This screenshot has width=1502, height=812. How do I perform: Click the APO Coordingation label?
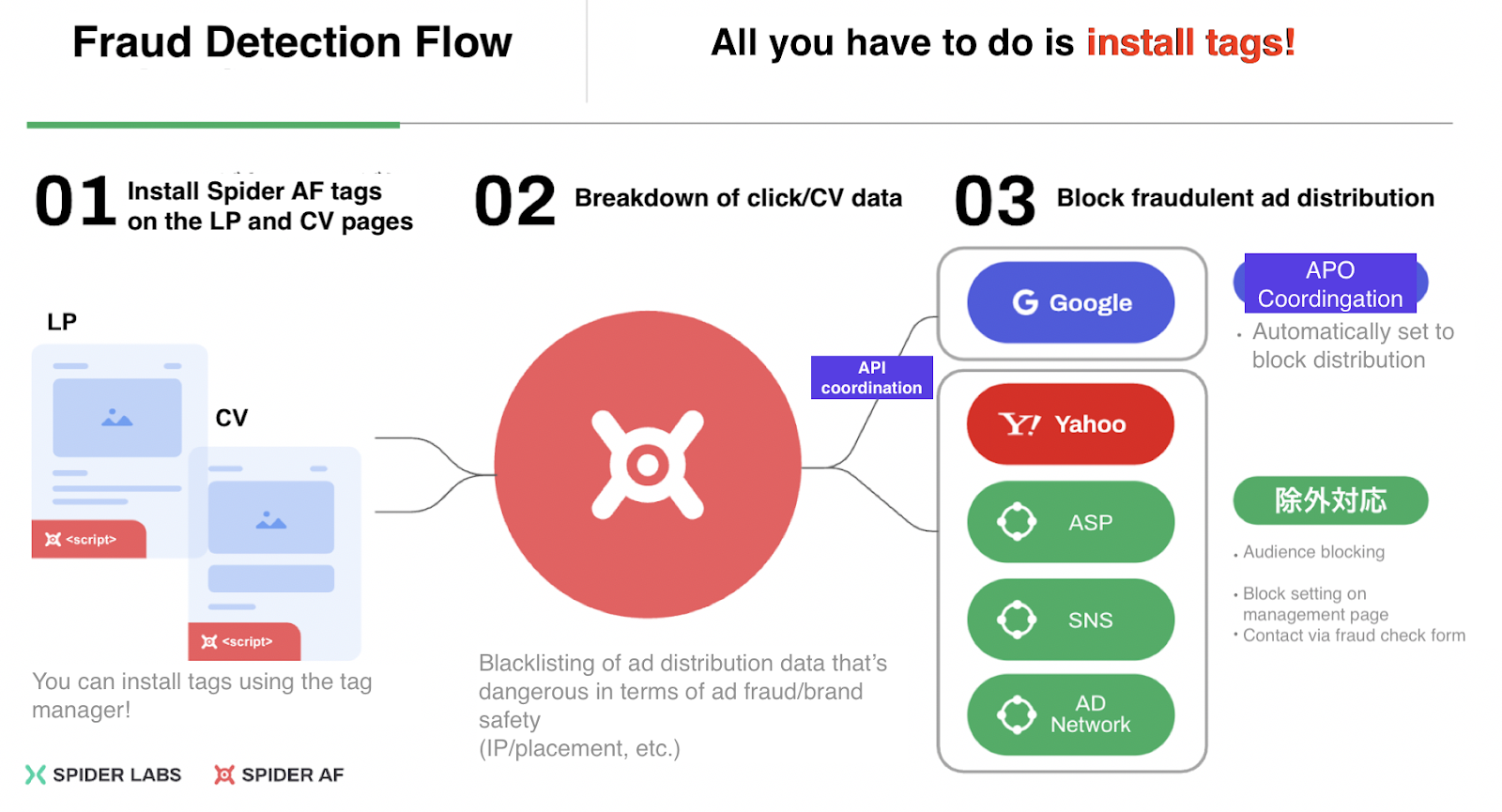1330,283
